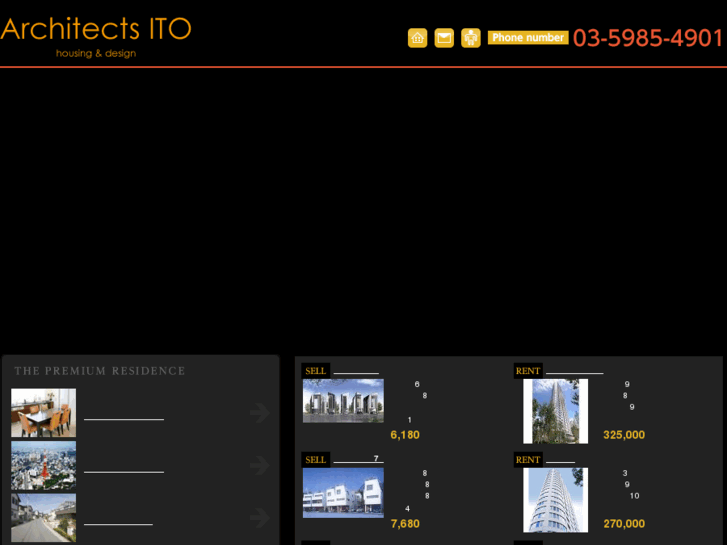Open the SELL listing priced 6,180
Image resolution: width=727 pixels, height=545 pixels.
pos(343,401)
